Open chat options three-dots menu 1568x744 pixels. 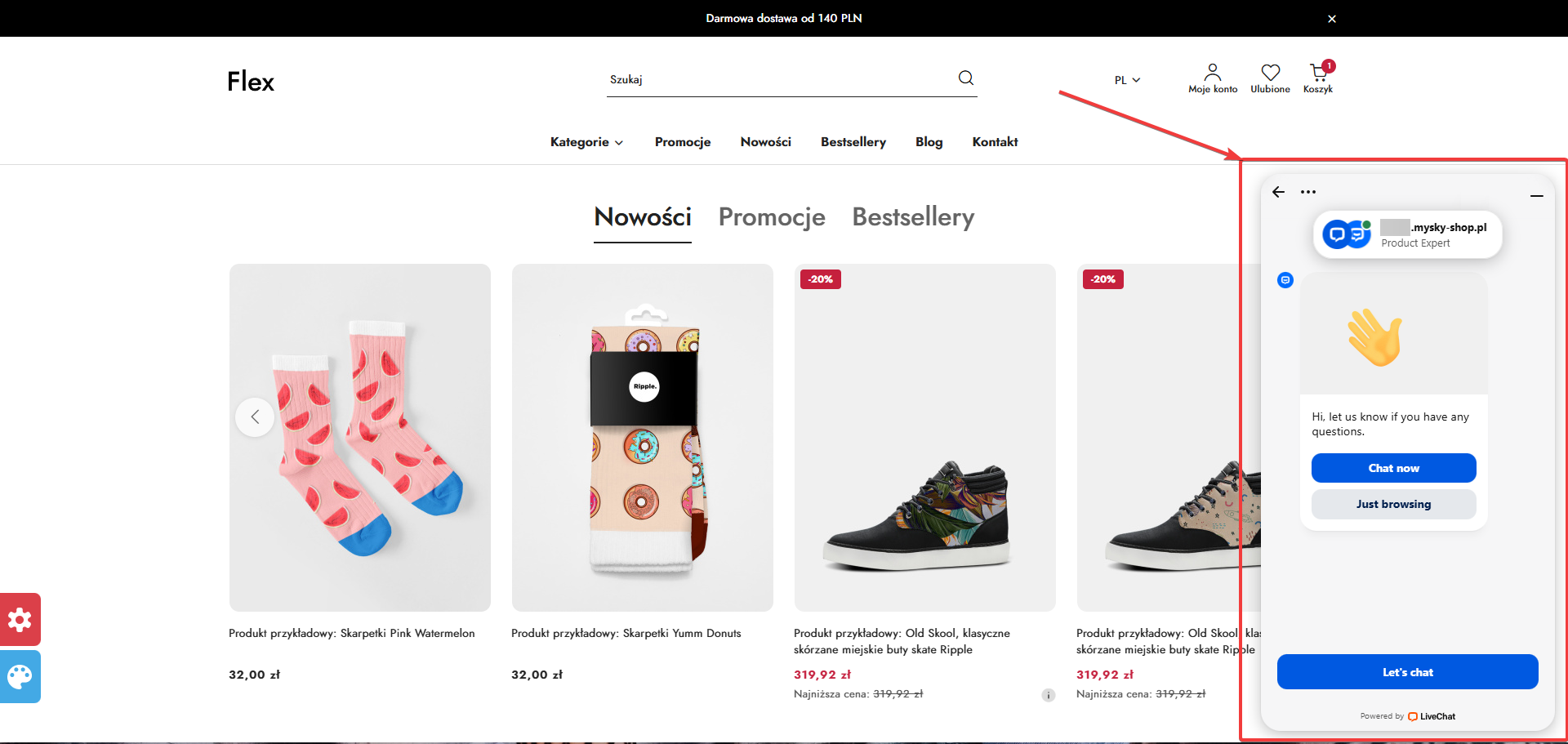coord(1308,192)
